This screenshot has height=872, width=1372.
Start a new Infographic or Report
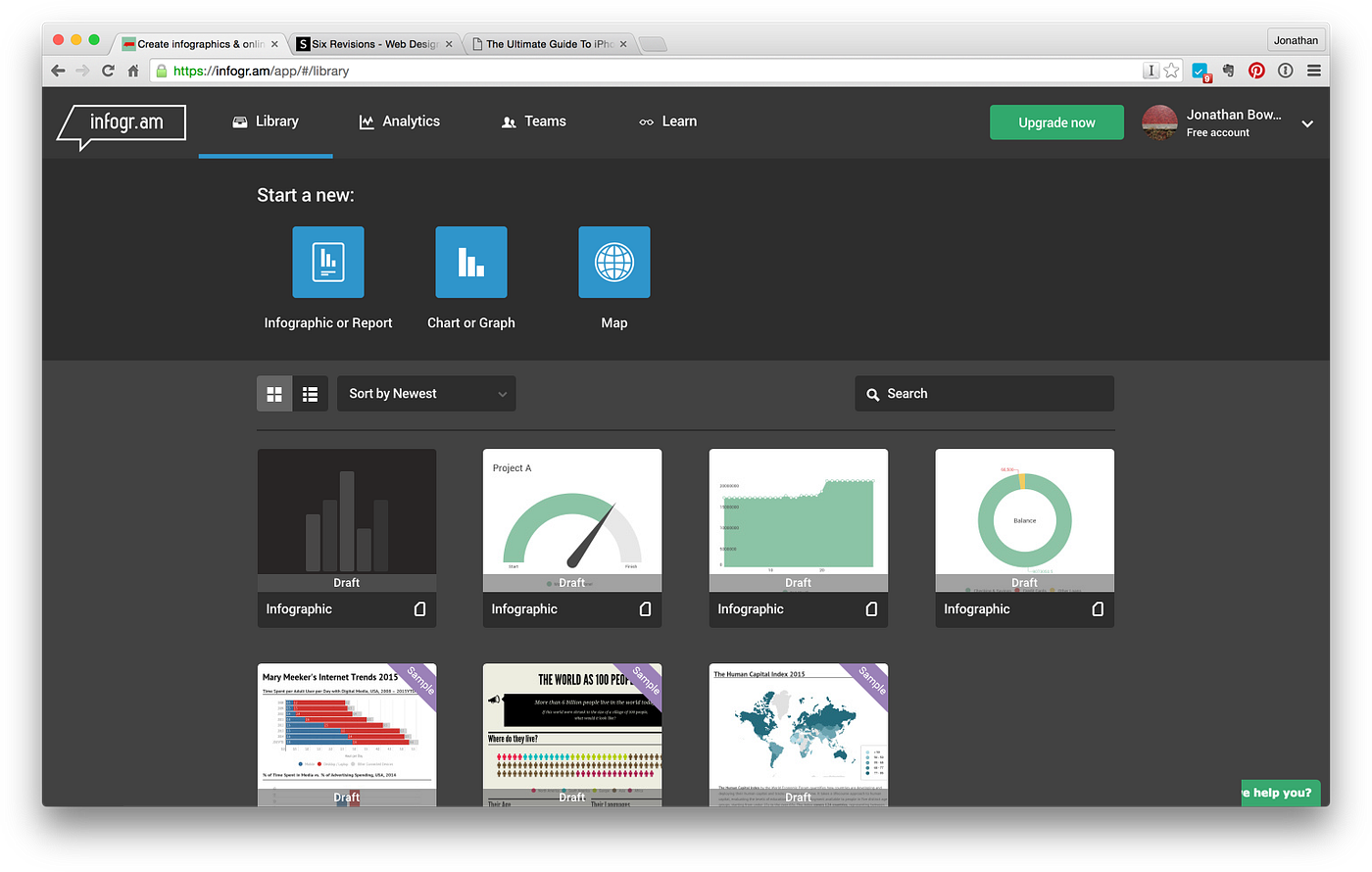pos(328,263)
